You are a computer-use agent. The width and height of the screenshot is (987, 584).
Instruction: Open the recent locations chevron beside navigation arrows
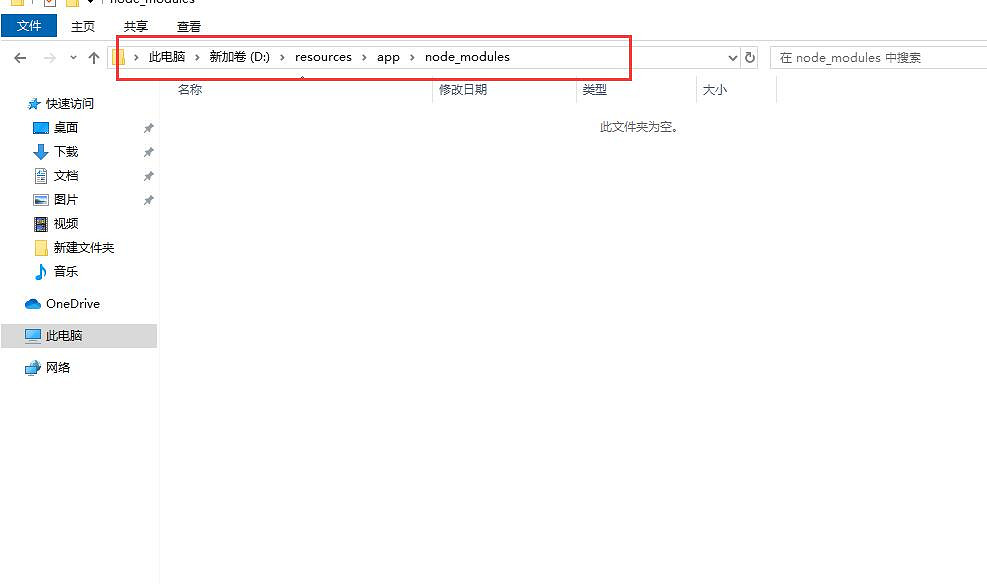point(72,57)
